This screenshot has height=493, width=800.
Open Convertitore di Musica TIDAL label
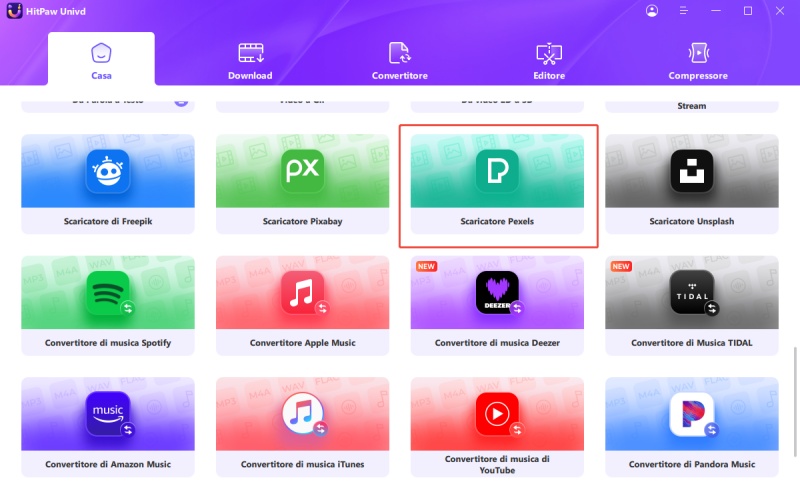click(692, 342)
